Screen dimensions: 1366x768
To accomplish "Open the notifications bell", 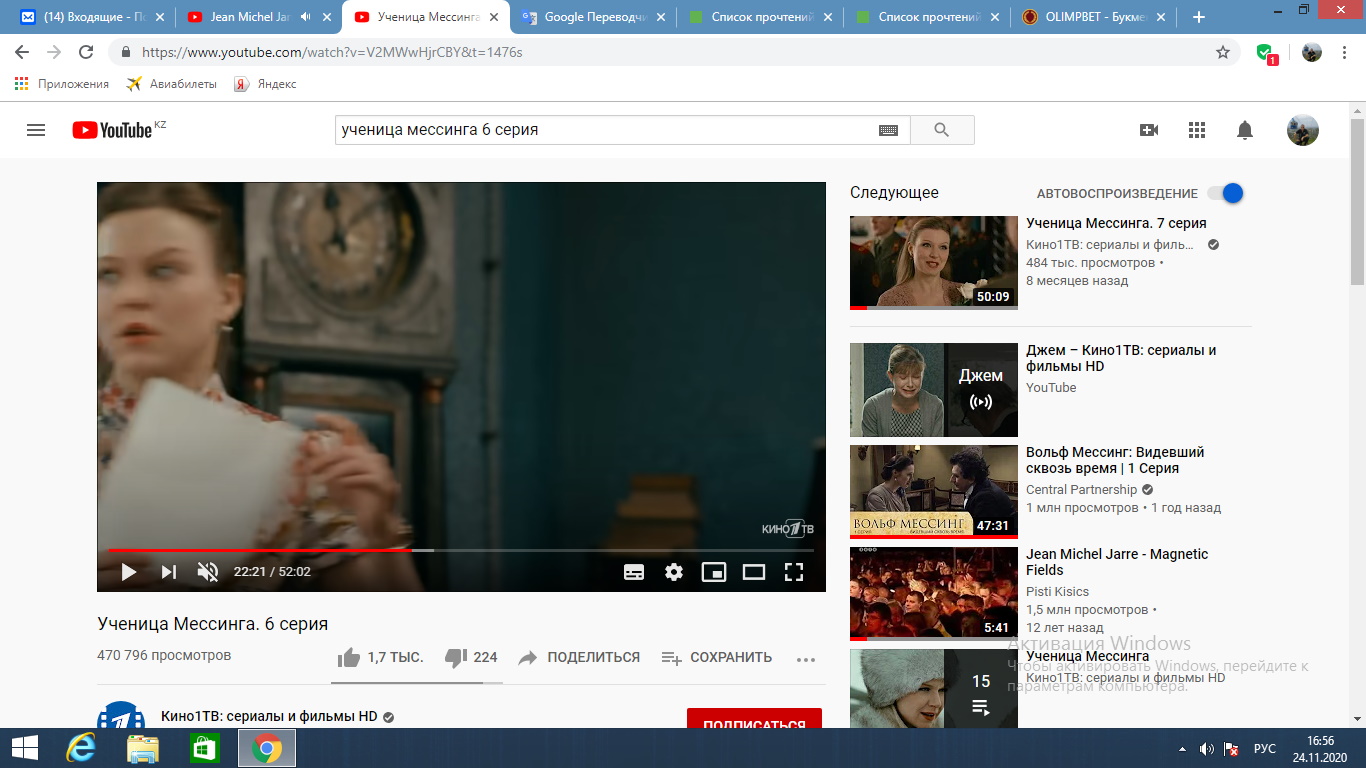I will point(1245,130).
